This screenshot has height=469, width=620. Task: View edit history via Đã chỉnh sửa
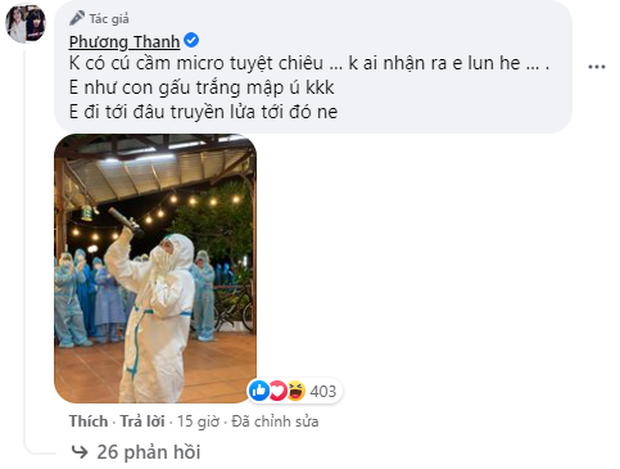coord(275,422)
